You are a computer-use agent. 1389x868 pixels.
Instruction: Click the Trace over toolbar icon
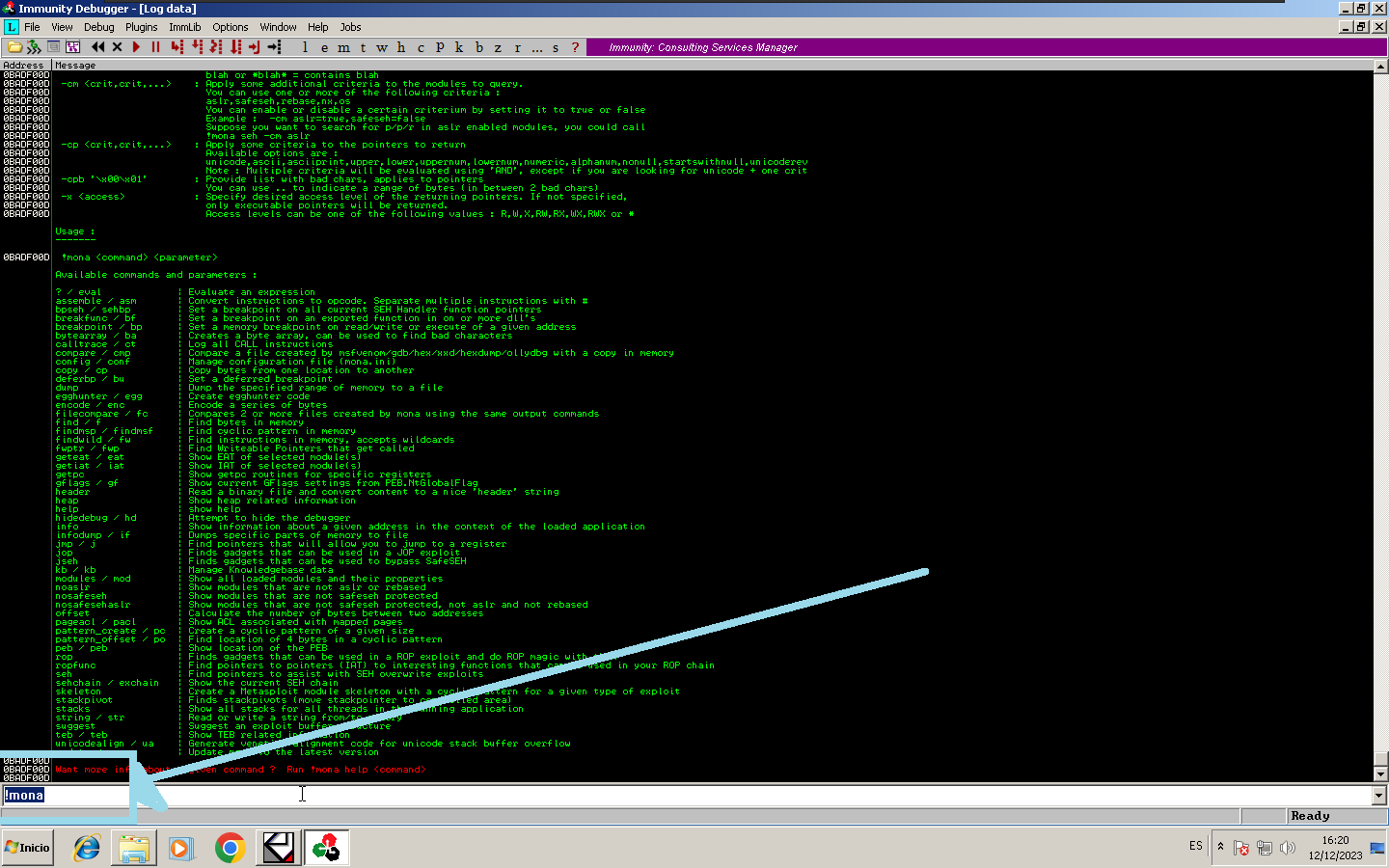(x=235, y=47)
